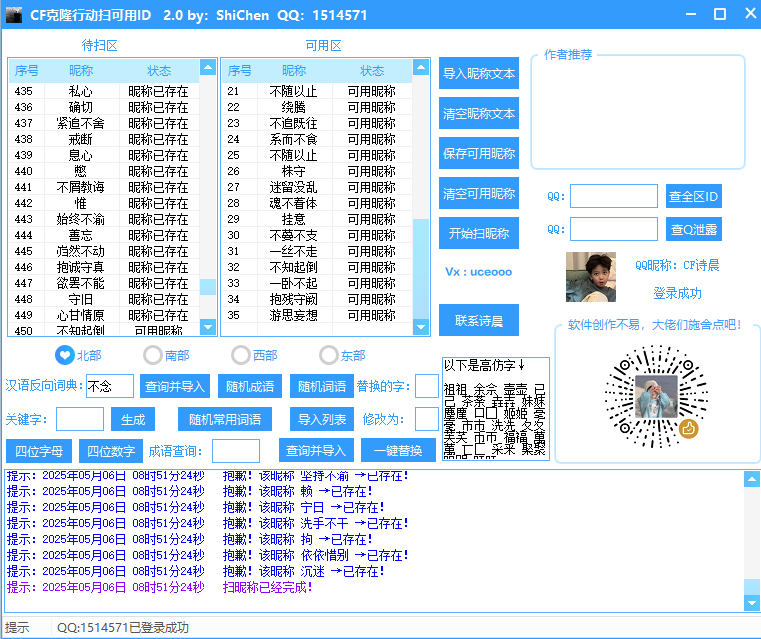Viewport: 761px width, 639px height.
Task: Focus the 成语查询 input field
Action: 236,451
